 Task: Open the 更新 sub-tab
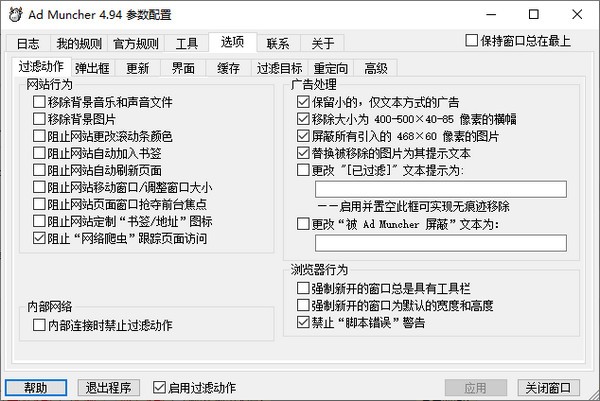point(138,68)
